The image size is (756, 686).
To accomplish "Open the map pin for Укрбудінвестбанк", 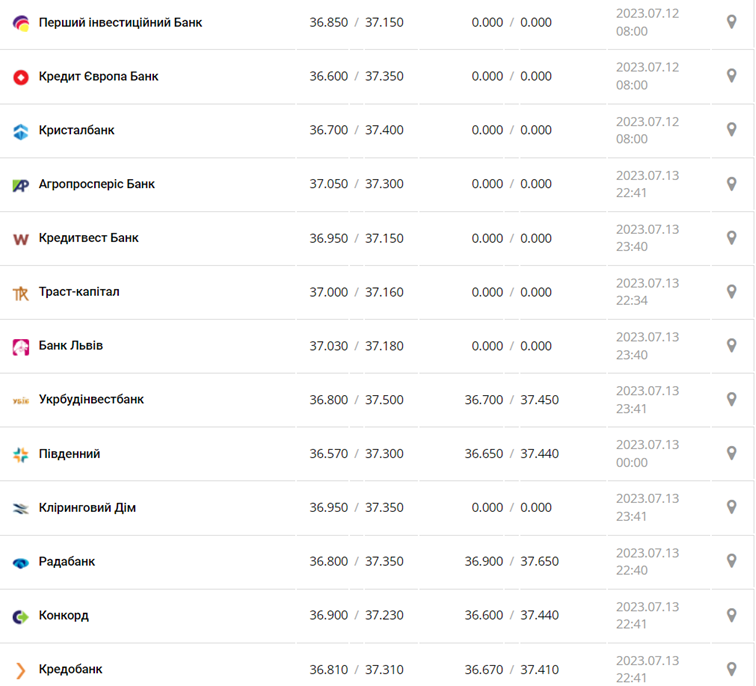I will pos(731,400).
